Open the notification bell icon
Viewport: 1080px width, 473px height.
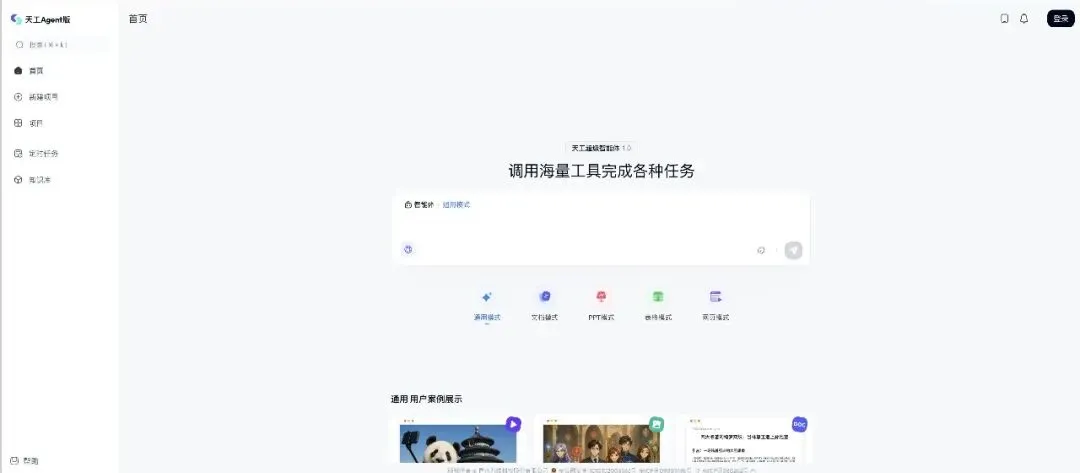tap(1024, 19)
